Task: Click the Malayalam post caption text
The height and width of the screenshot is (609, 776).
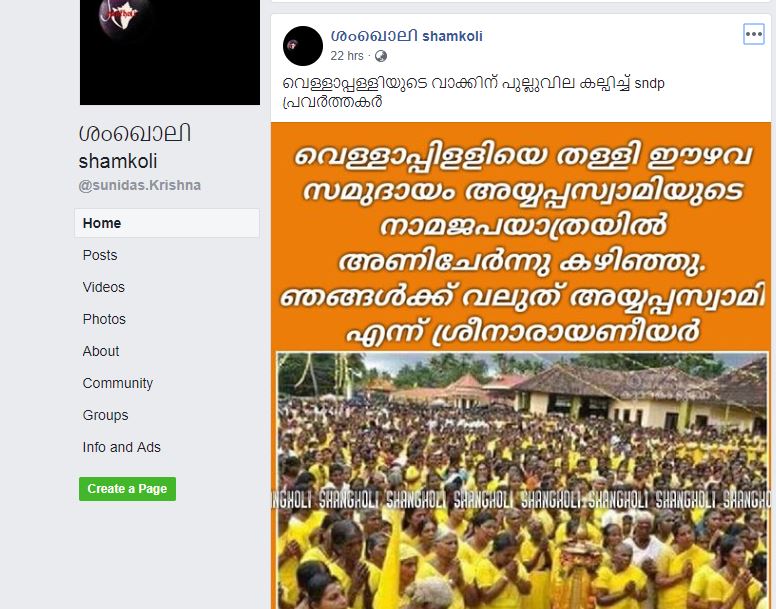Action: coord(473,92)
